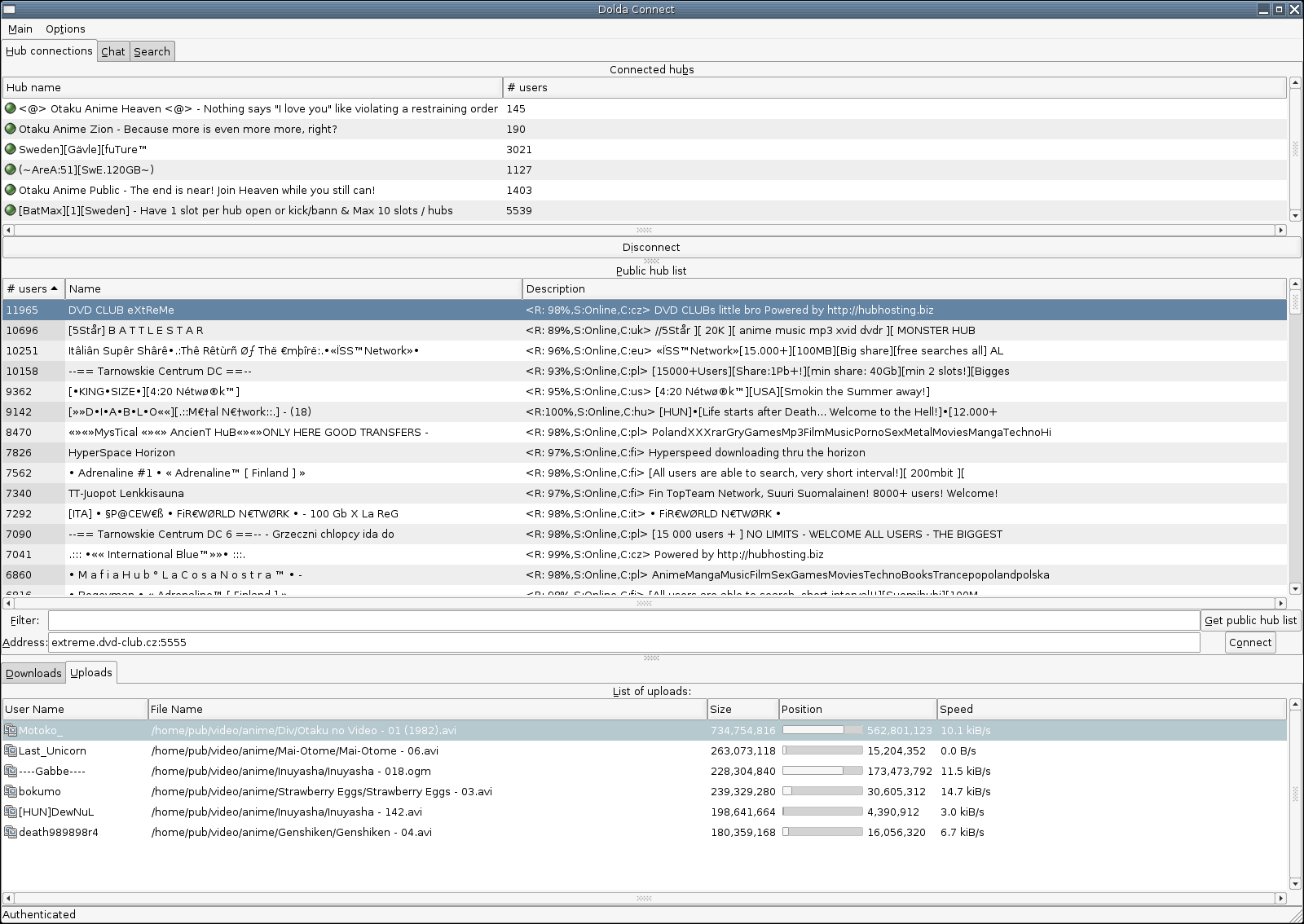The image size is (1304, 924).
Task: Click uploads list horizontal scrollbar right arrow
Action: pos(1280,898)
